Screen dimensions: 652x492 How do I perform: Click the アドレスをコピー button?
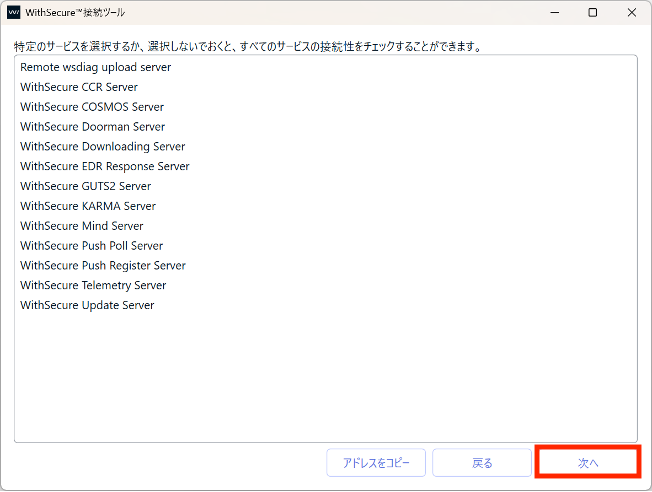point(376,462)
